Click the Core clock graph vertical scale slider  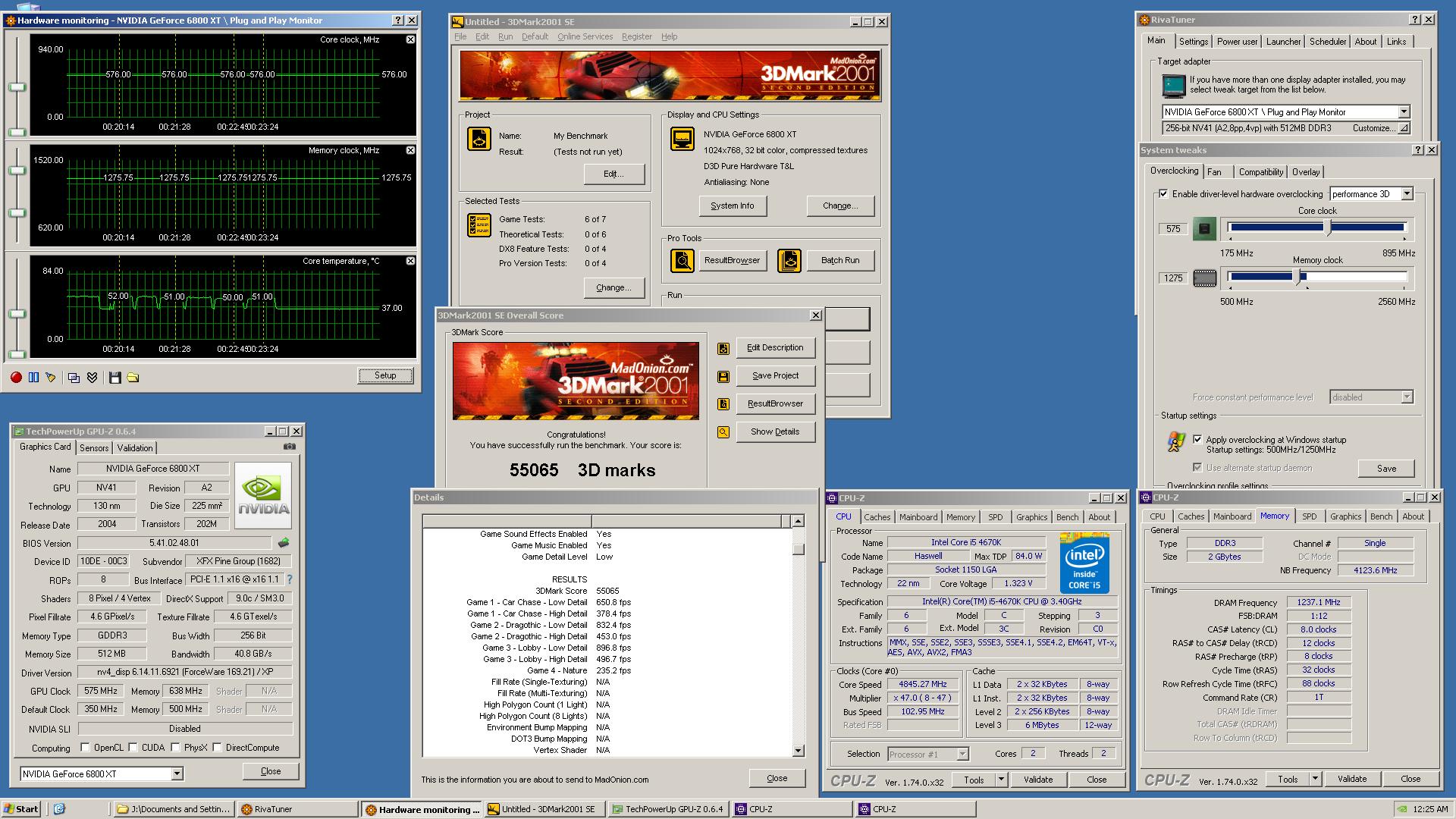pyautogui.click(x=17, y=87)
